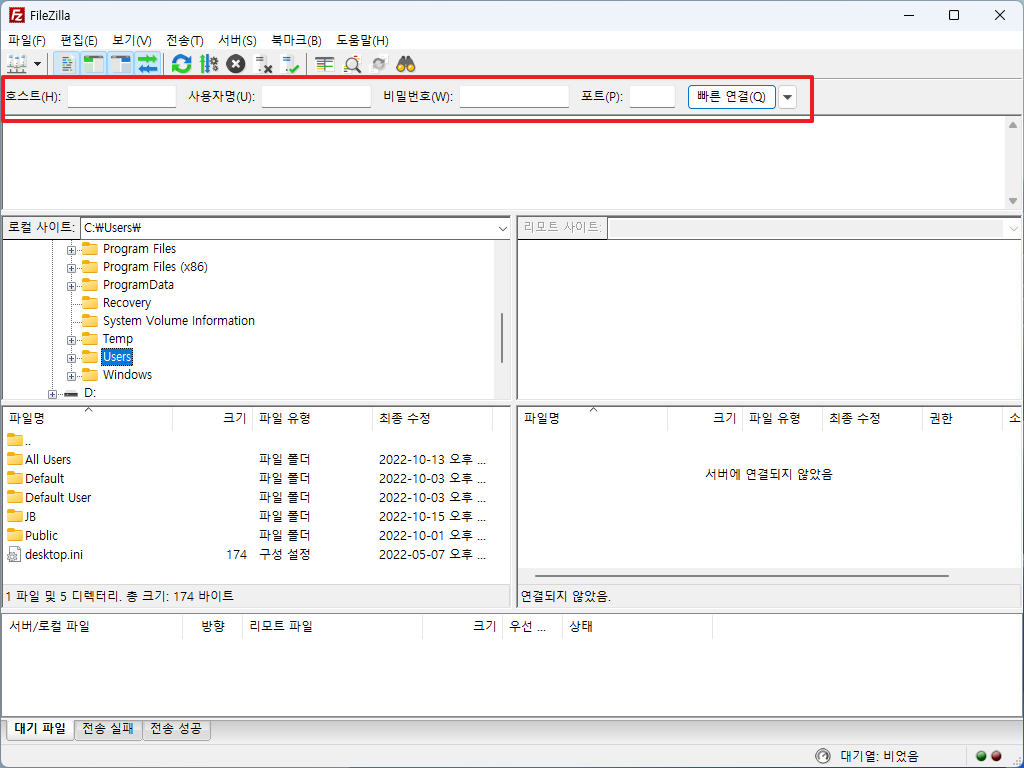Click the green activity indicator light
This screenshot has height=768, width=1024.
(x=981, y=756)
